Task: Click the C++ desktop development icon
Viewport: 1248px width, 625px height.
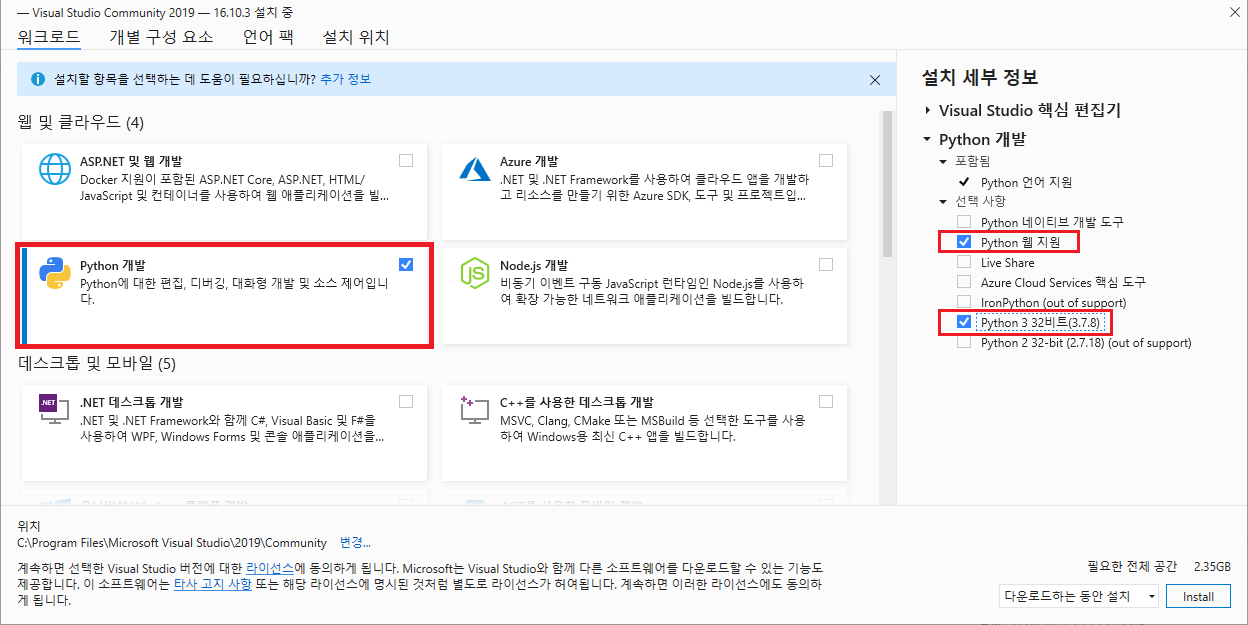Action: tap(473, 408)
